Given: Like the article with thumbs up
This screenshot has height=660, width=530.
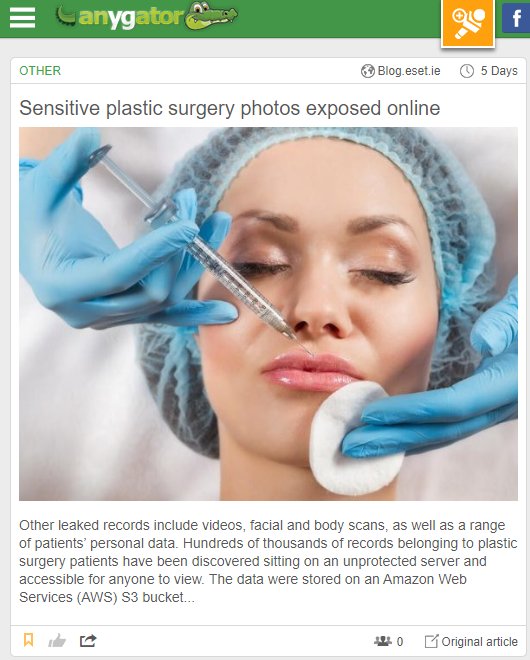Looking at the screenshot, I should tap(57, 641).
